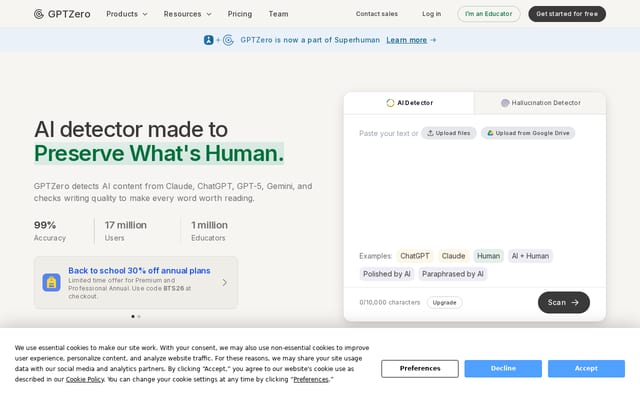Screen dimensions: 640x400
Task: Click the promo card chevron arrow
Action: (224, 282)
